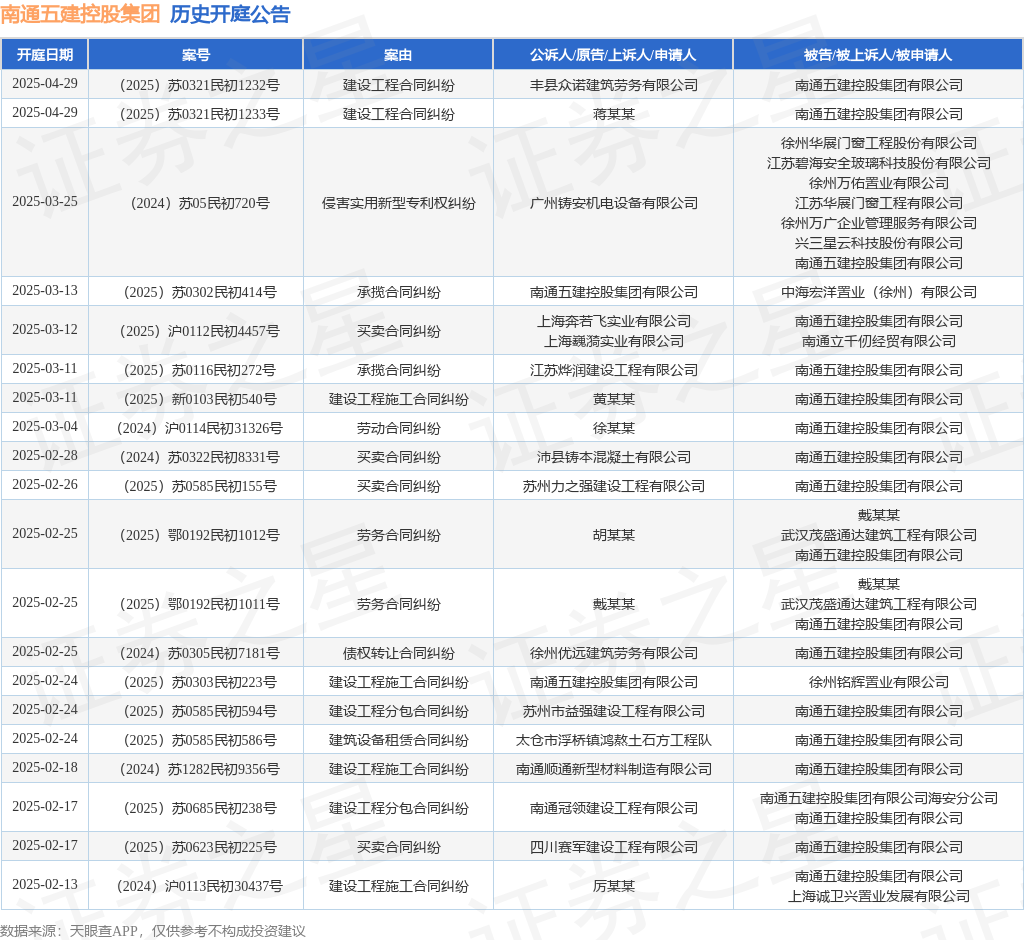
Task: Click the 劳动合同纠纷 case cause
Action: click(x=398, y=428)
